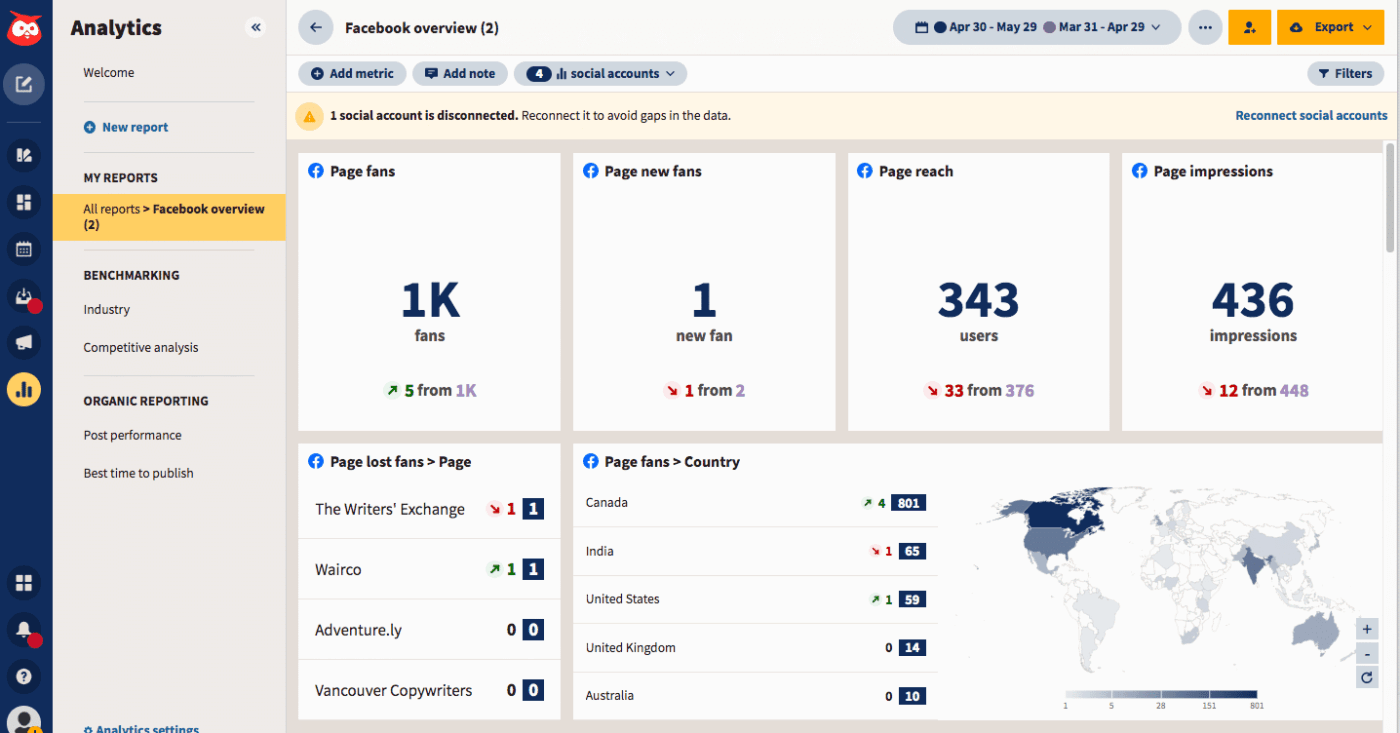The width and height of the screenshot is (1400, 733).
Task: Collapse the Analytics sidebar with the double chevron
Action: pyautogui.click(x=256, y=27)
